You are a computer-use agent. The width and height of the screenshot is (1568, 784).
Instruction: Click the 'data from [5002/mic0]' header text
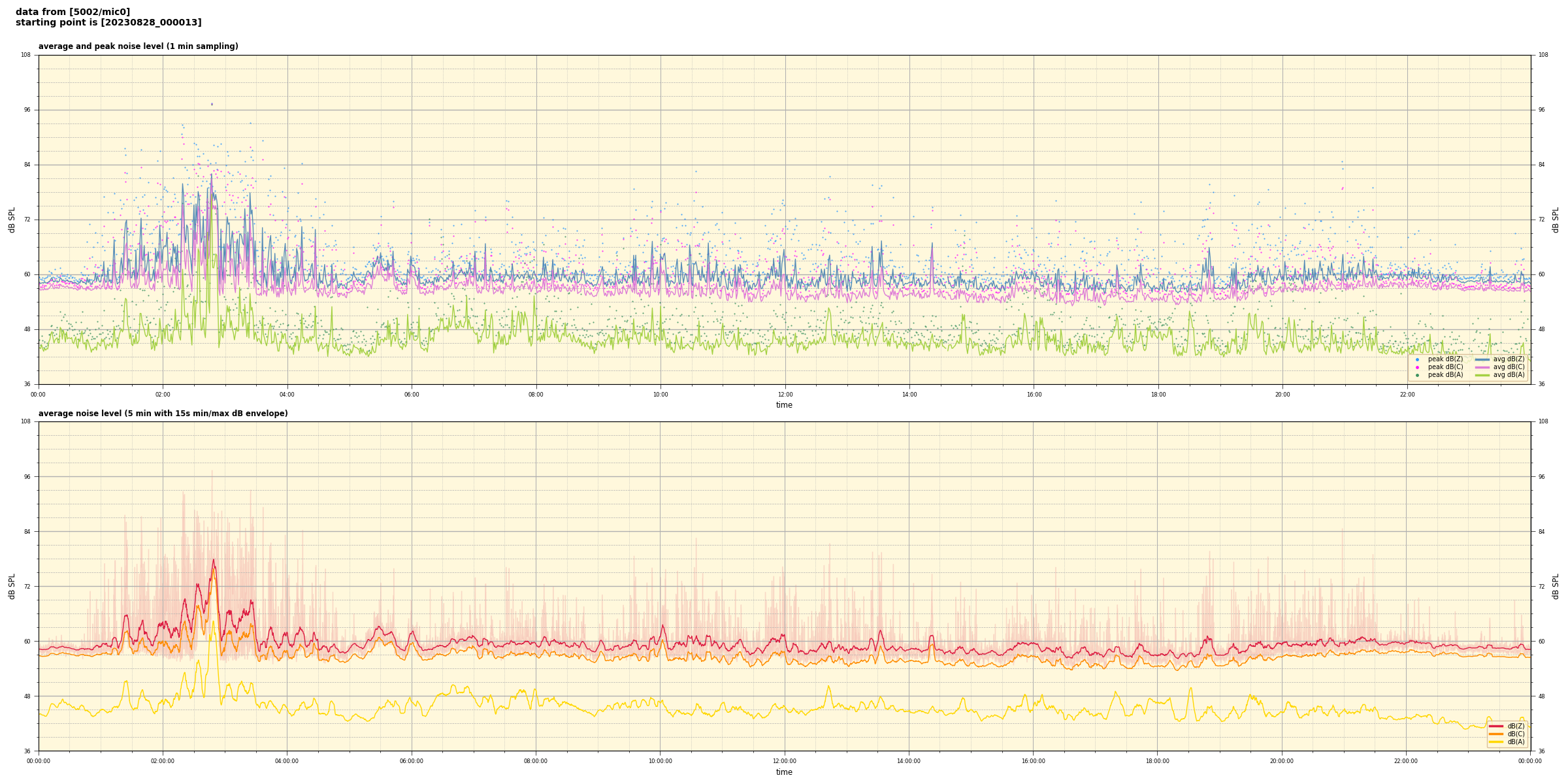tap(73, 12)
